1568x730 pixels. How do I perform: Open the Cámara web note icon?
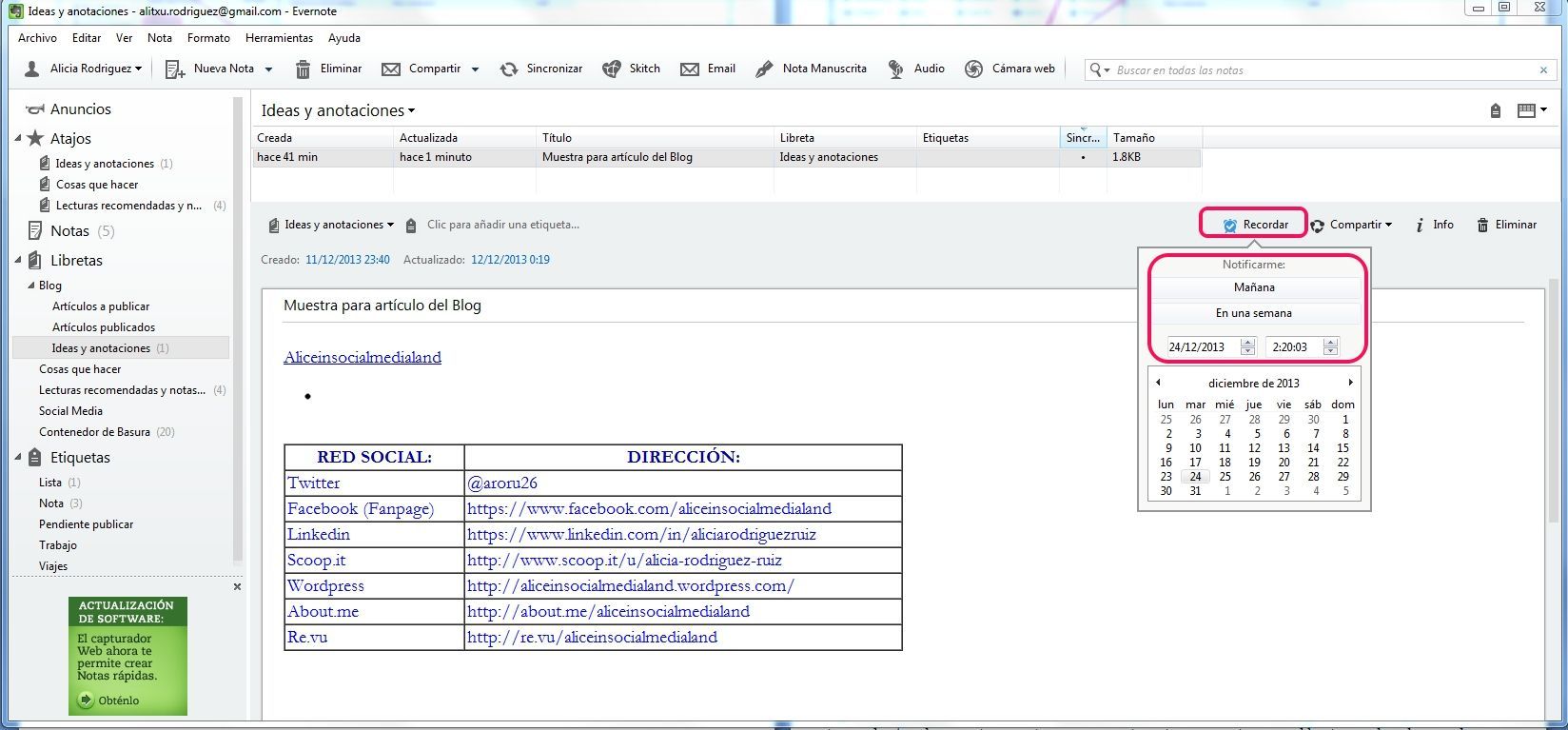pos(973,69)
